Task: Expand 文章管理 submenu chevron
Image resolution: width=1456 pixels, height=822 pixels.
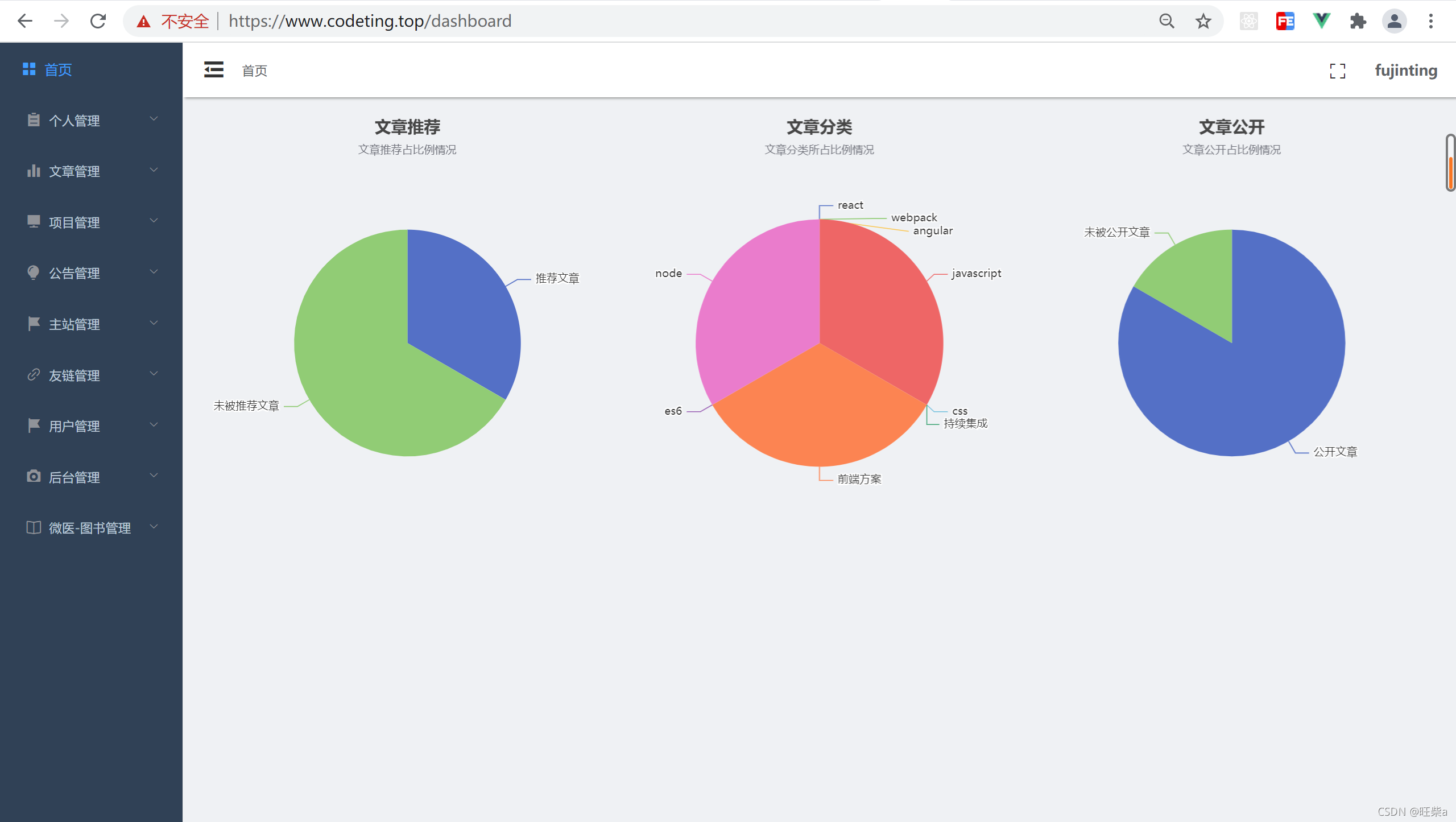Action: point(154,170)
